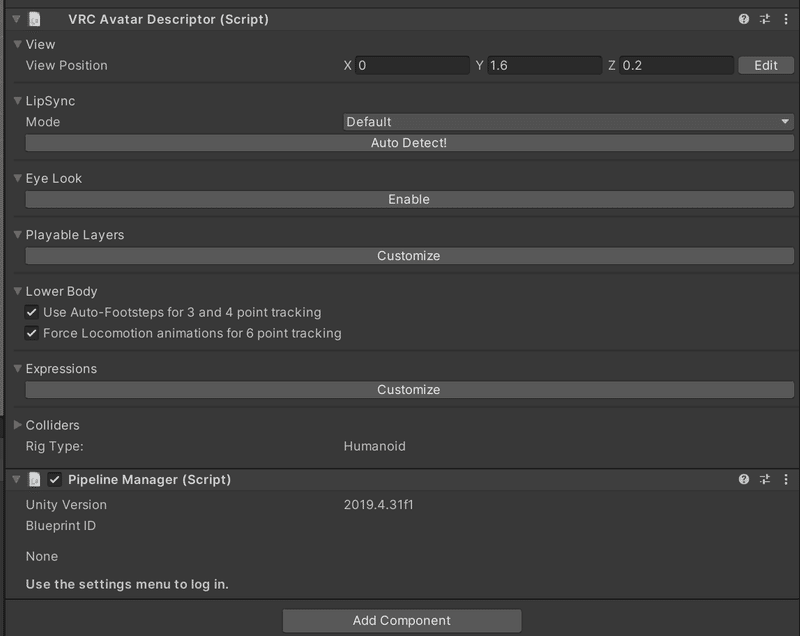Click the Rig Type: label

55,446
